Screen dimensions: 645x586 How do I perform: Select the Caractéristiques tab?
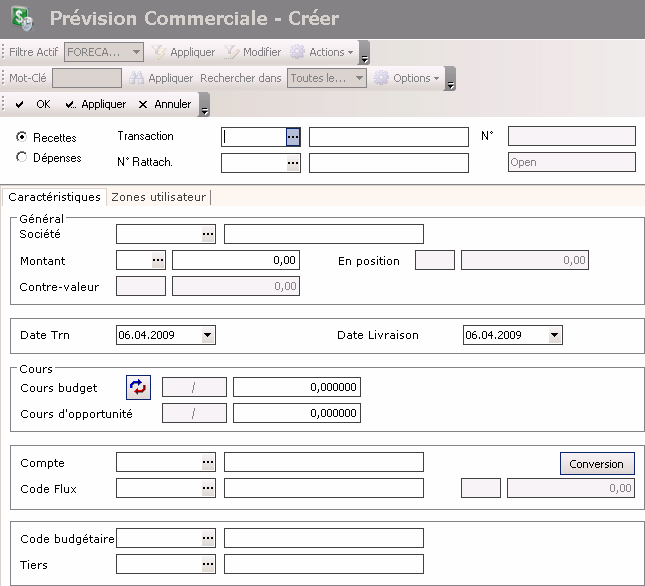coord(54,197)
